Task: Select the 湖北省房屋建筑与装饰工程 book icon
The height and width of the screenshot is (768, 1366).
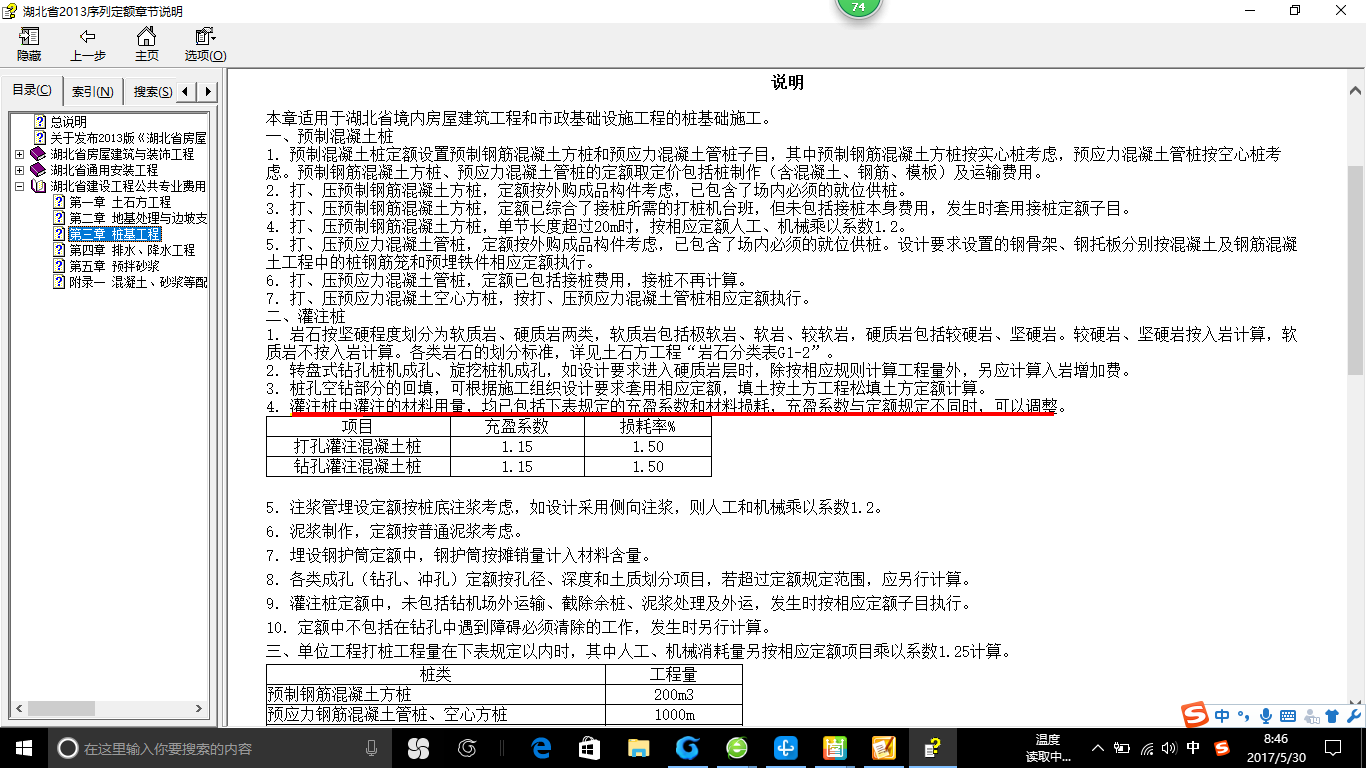Action: click(x=38, y=154)
